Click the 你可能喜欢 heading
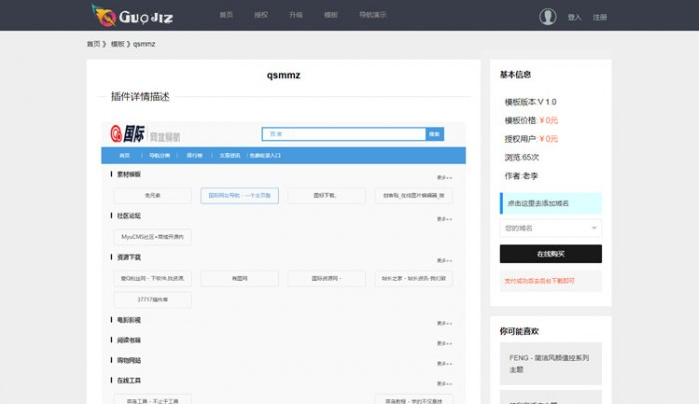699x404 pixels. tap(519, 331)
